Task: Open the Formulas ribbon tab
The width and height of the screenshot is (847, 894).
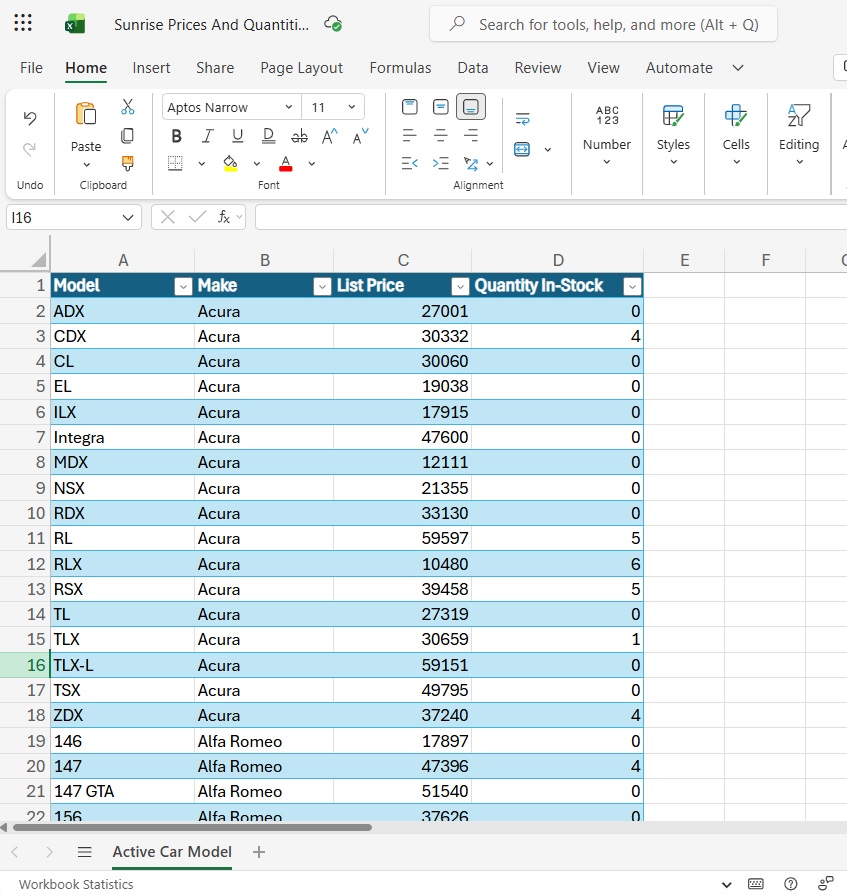Action: tap(400, 68)
